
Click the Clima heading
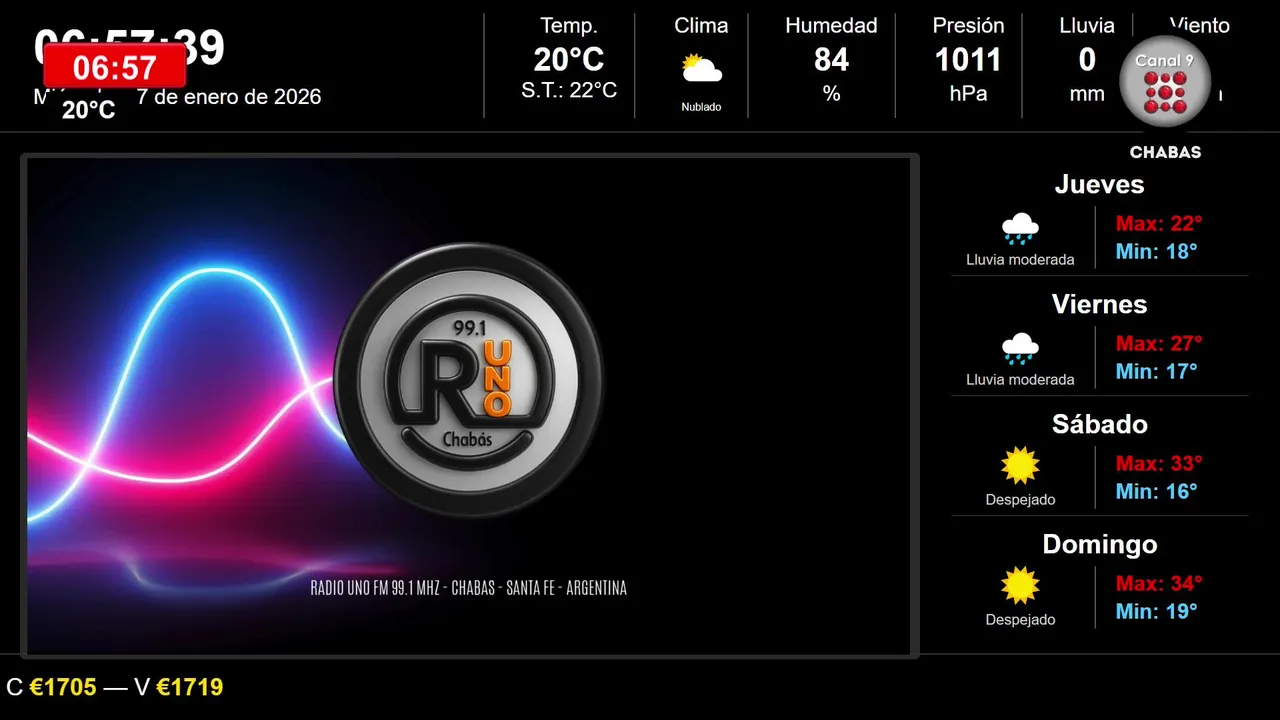click(x=701, y=26)
